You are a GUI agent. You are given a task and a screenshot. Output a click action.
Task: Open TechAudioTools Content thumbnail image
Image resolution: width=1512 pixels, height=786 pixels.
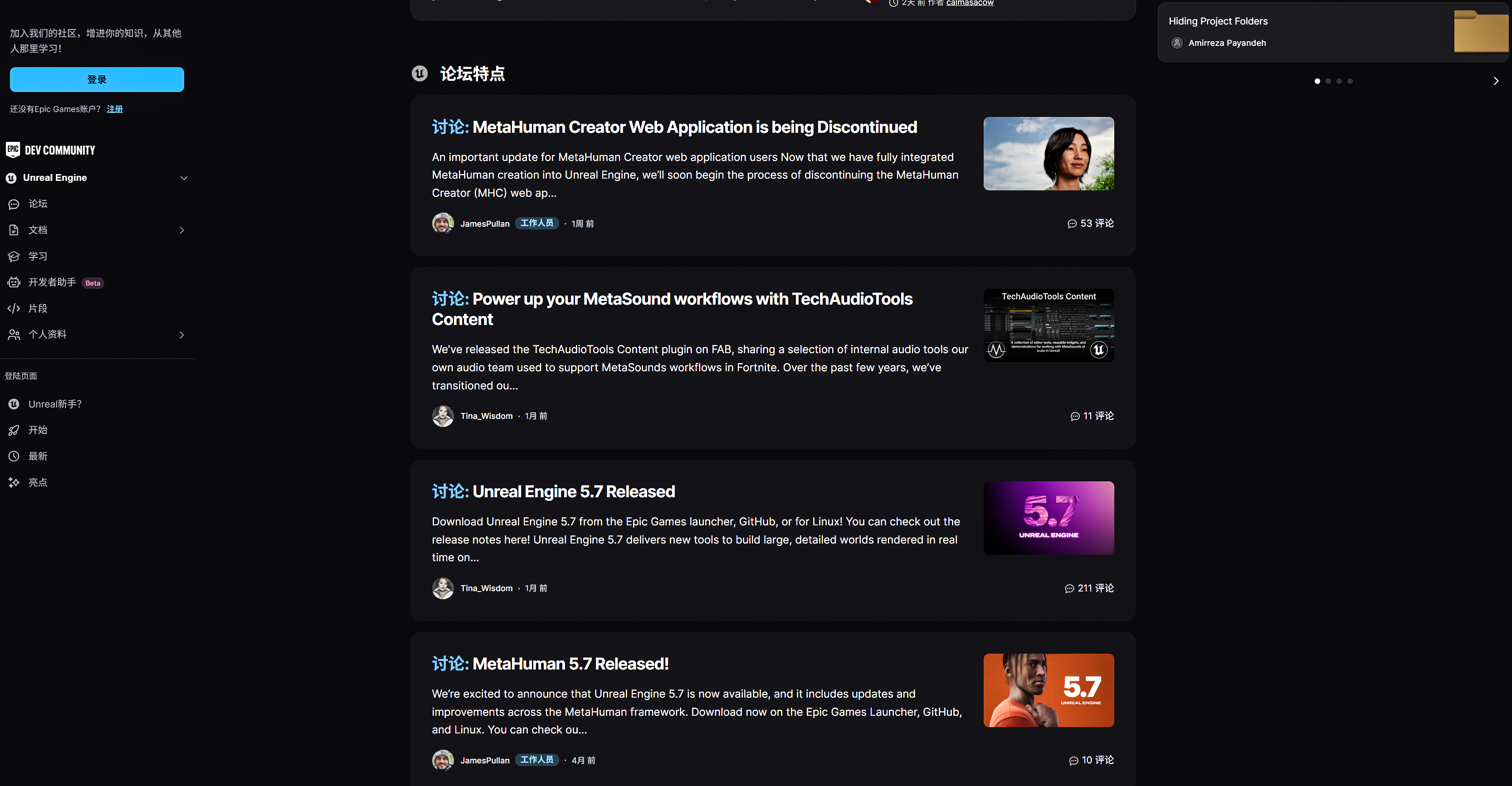[1049, 325]
